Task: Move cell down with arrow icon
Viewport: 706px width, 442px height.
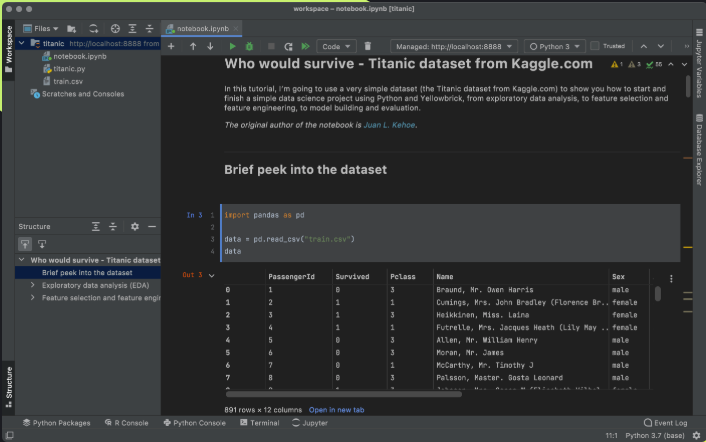Action: (x=210, y=46)
